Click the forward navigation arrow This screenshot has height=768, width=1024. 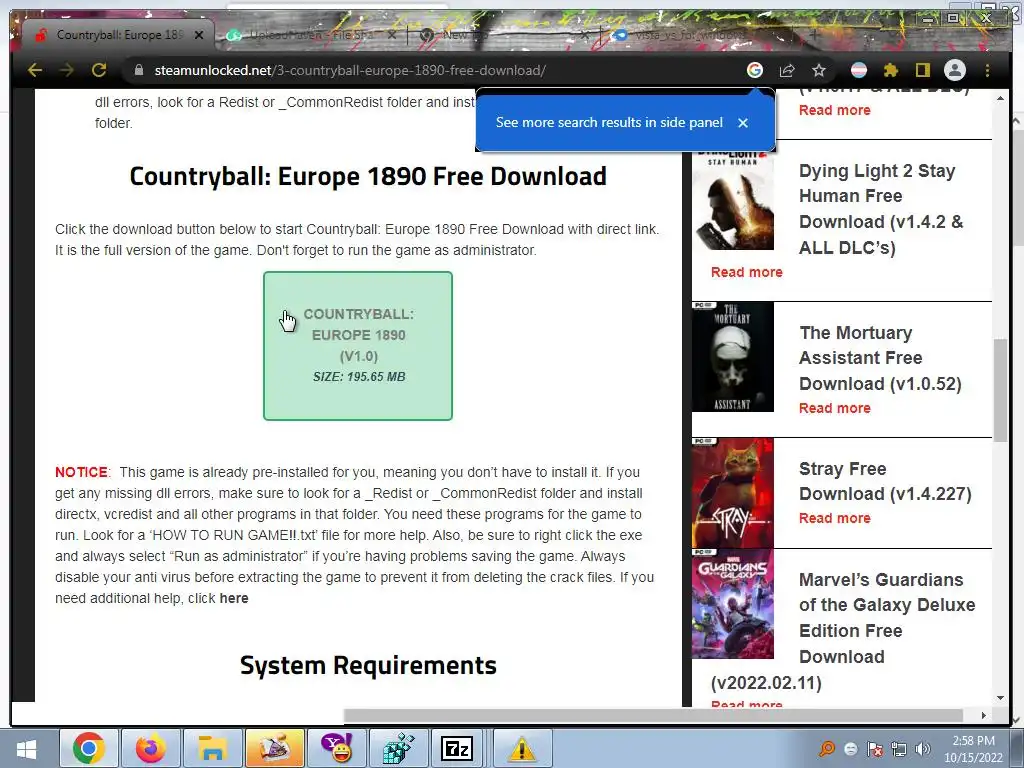67,70
